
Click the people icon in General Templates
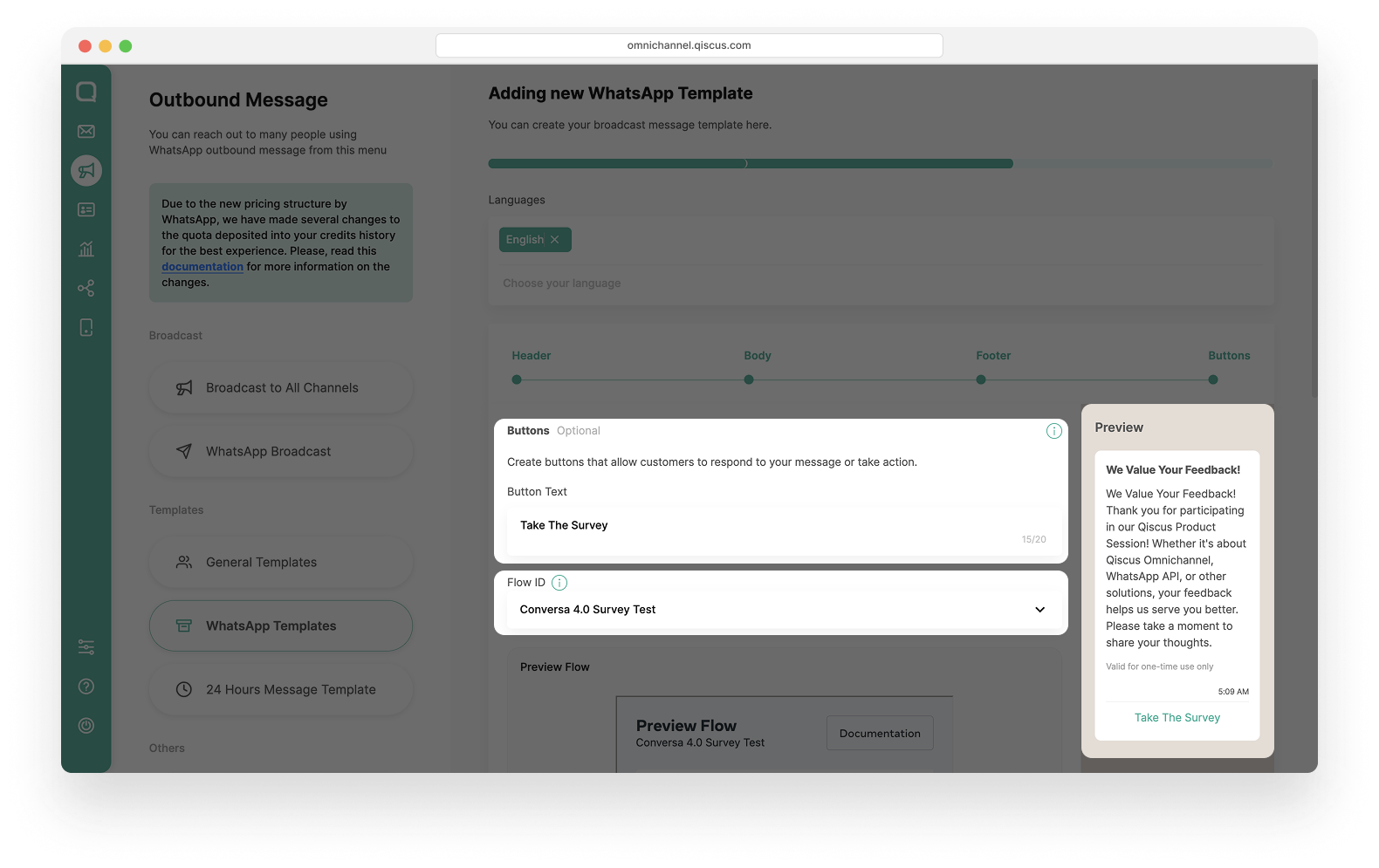[x=184, y=563]
